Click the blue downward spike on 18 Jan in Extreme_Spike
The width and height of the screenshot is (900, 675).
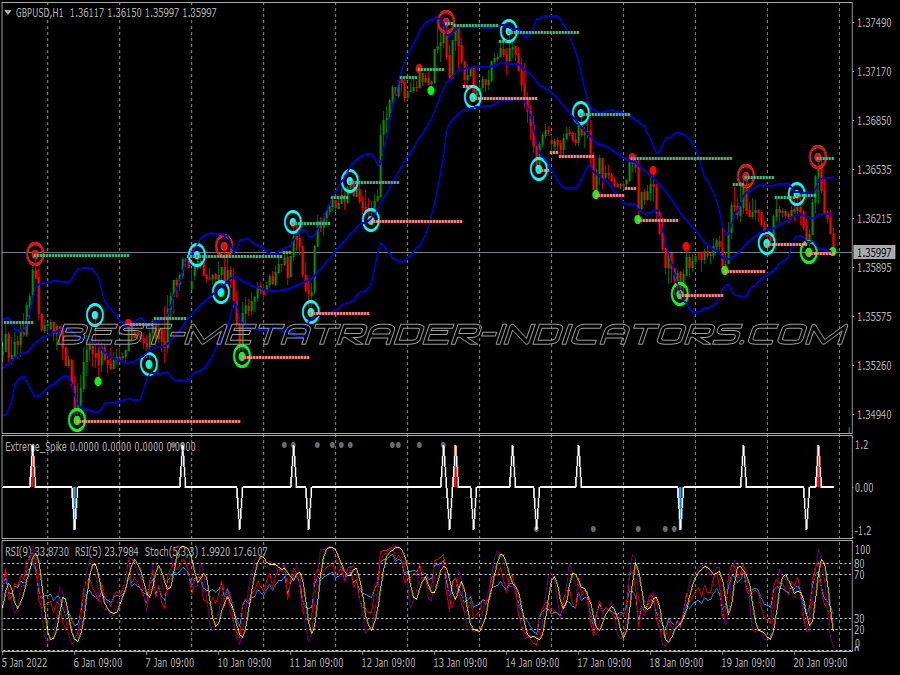pos(680,507)
